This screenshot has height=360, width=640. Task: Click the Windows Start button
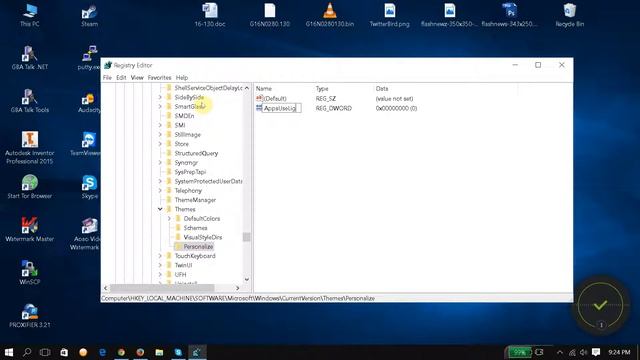tap(9, 352)
